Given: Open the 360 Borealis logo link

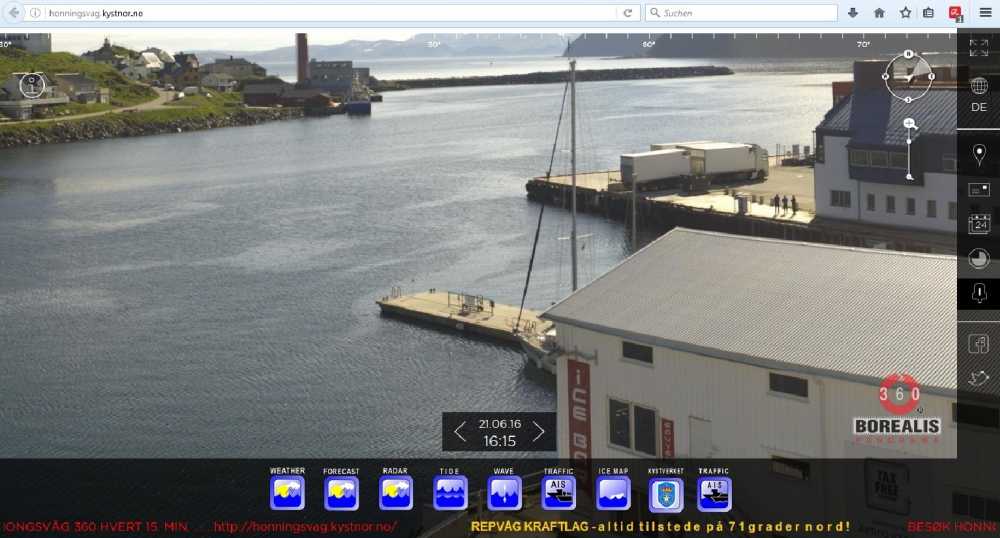Looking at the screenshot, I should click(897, 409).
